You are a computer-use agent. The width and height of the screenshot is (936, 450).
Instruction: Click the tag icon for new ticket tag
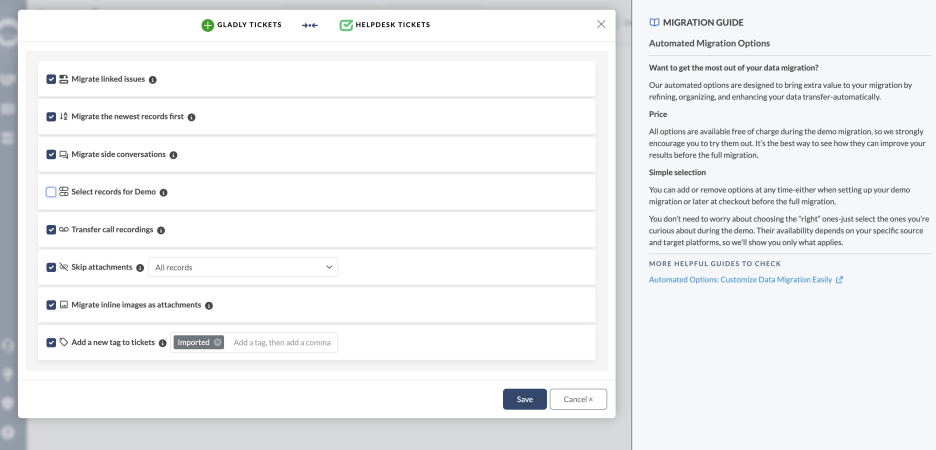pos(64,343)
